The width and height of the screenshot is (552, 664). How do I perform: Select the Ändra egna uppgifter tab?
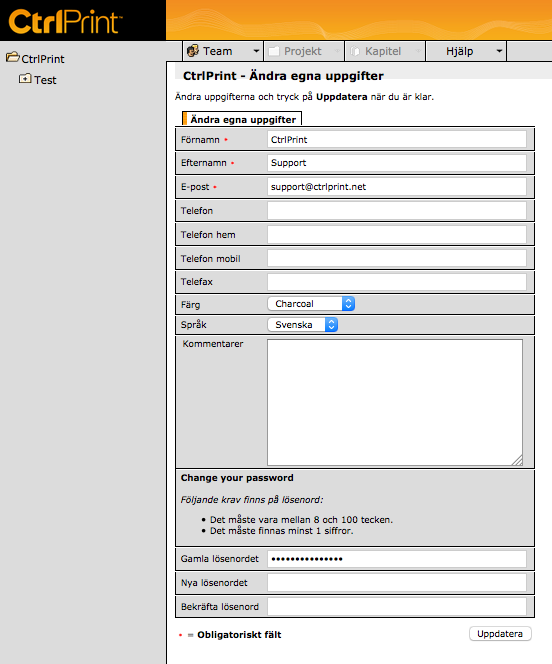242,119
